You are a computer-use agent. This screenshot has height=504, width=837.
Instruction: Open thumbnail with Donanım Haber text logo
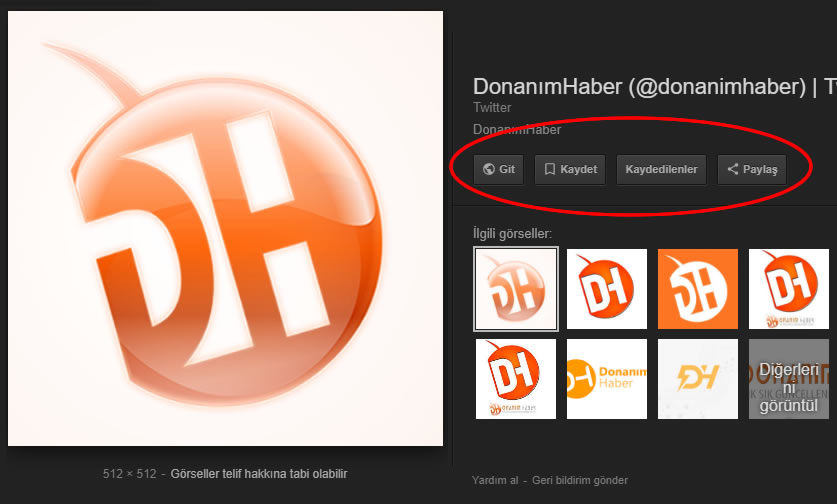[x=606, y=379]
